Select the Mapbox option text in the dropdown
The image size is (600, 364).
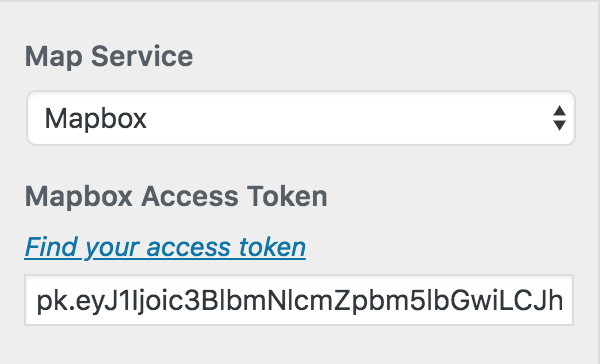point(96,119)
